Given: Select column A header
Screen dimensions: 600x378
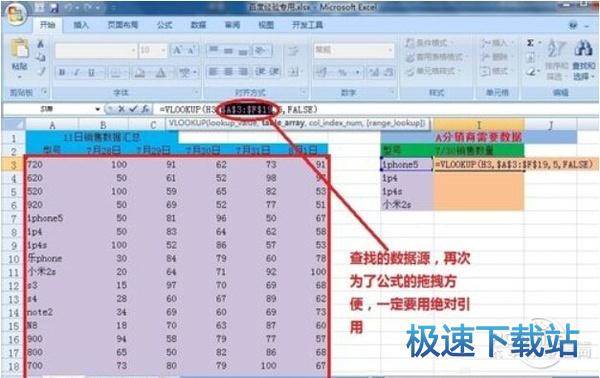Looking at the screenshot, I should pos(52,125).
